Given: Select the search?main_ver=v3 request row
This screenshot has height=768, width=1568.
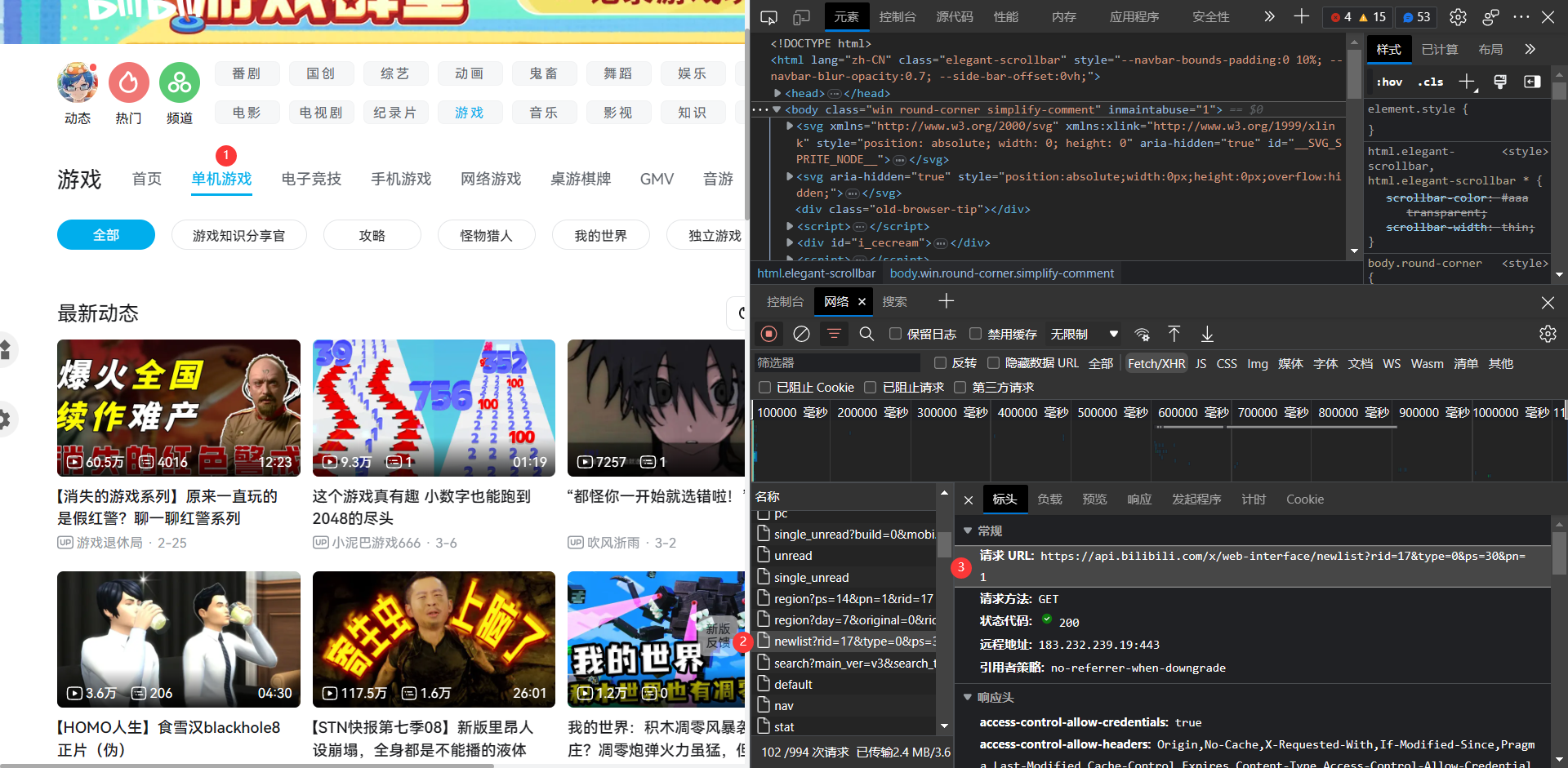Looking at the screenshot, I should pos(845,663).
